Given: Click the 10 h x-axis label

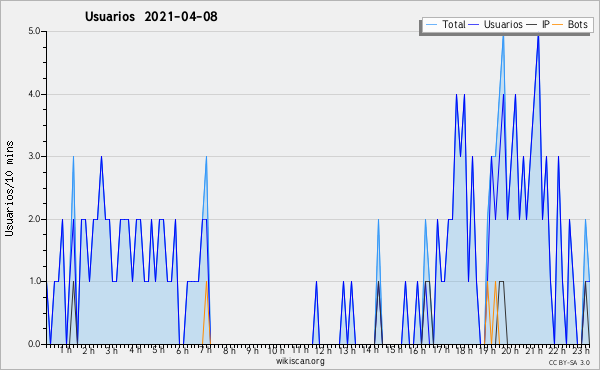Looking at the screenshot, I should pos(276,350).
